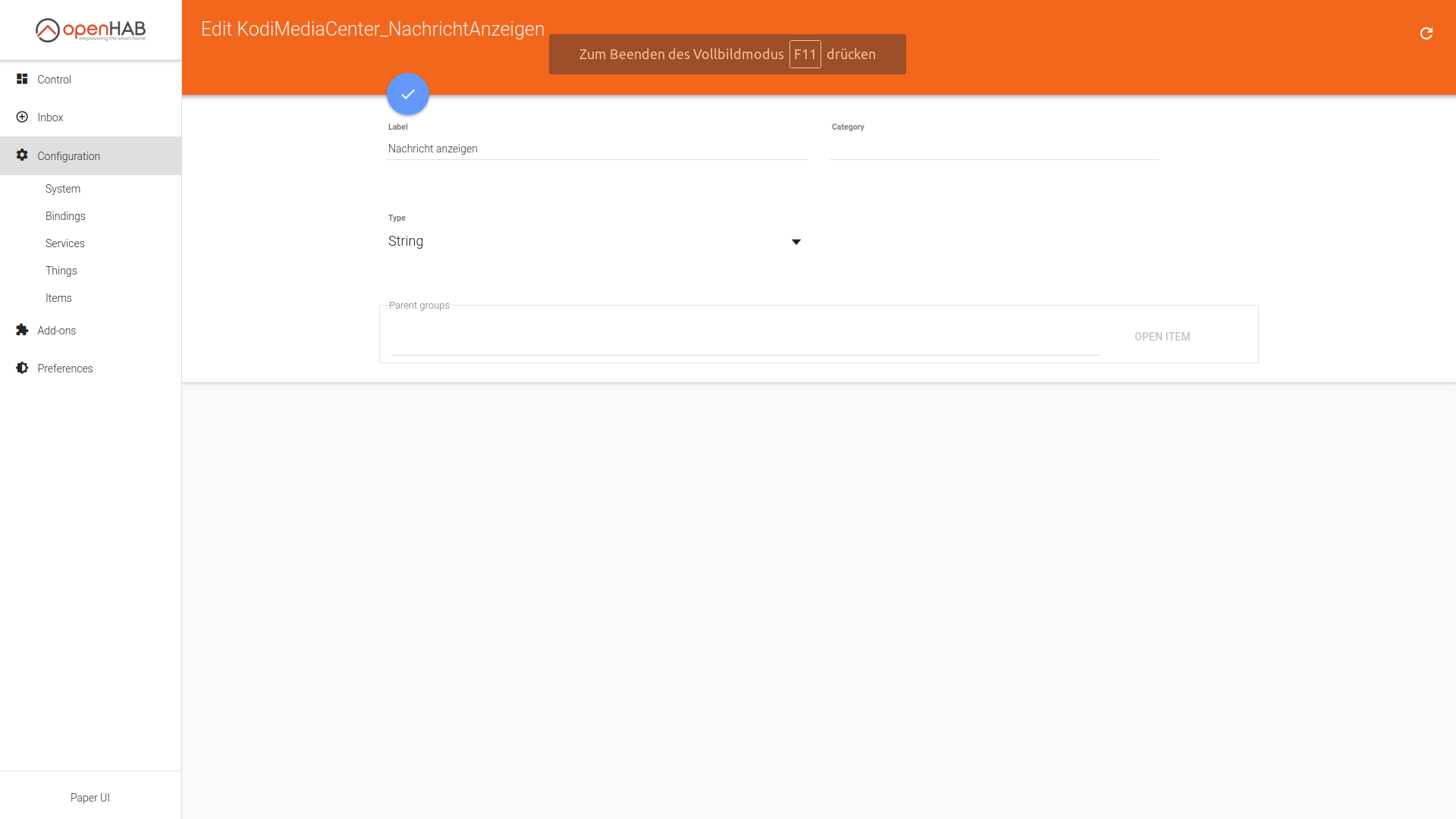
Task: Click the Paper UI link at the bottom
Action: click(90, 797)
